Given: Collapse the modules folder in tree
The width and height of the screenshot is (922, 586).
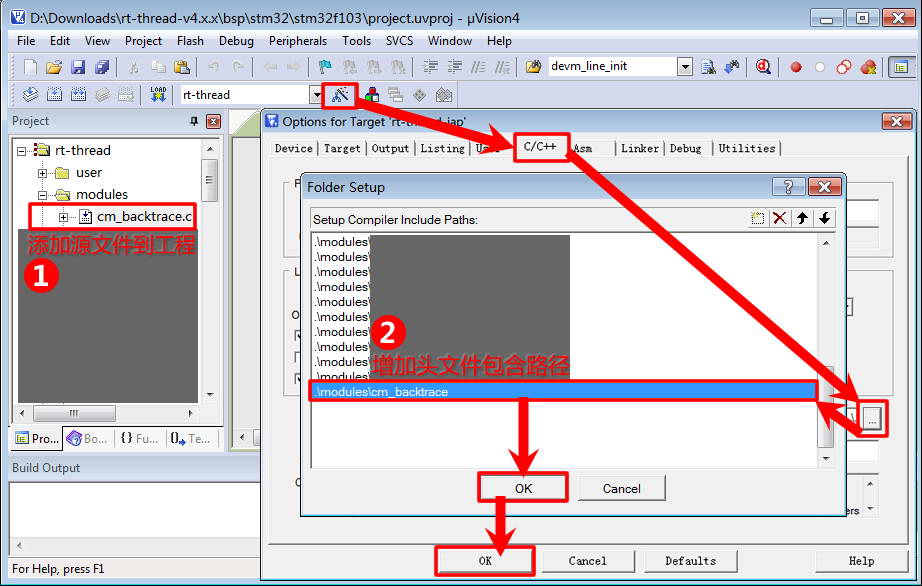Looking at the screenshot, I should tap(43, 194).
